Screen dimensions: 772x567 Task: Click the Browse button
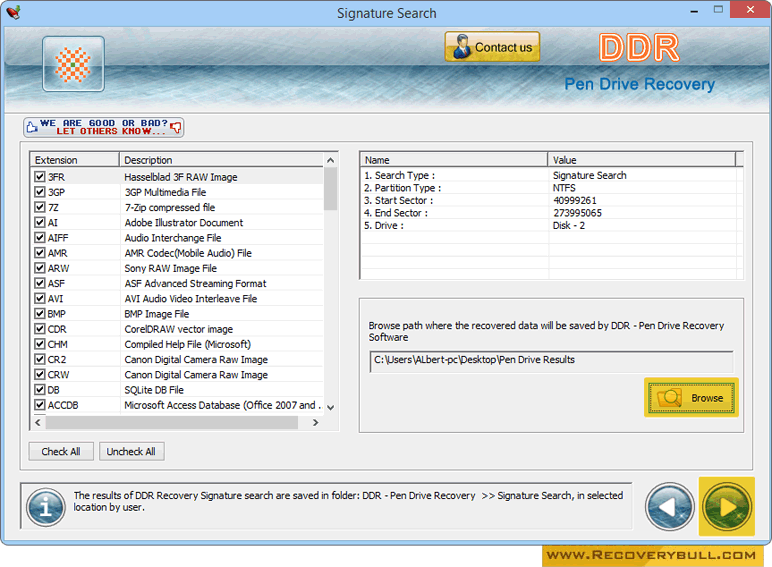click(x=691, y=397)
